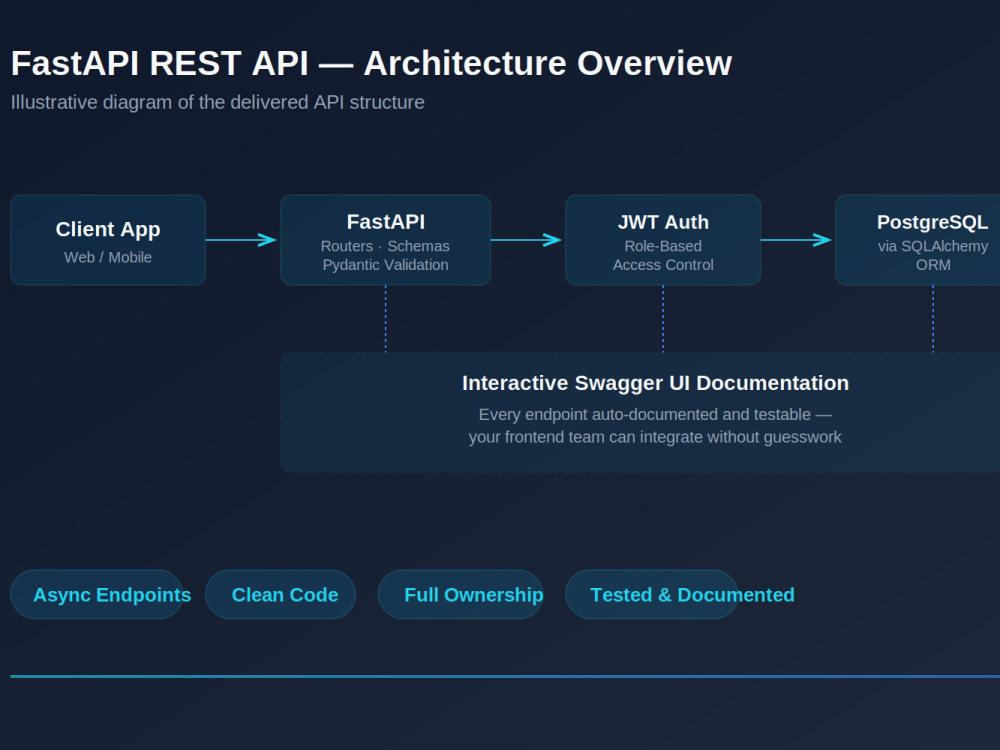1000x750 pixels.
Task: Click the 'Pydantic Validation' text
Action: tap(385, 265)
